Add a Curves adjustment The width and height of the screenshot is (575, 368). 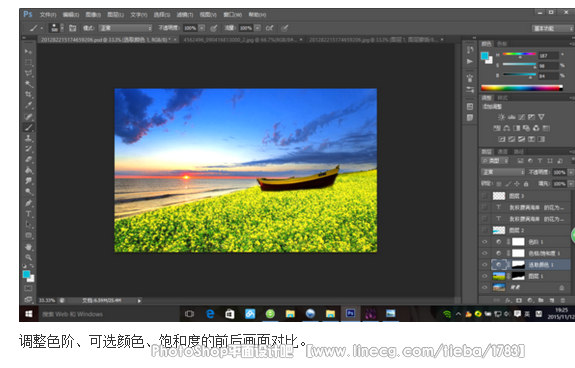[521, 117]
